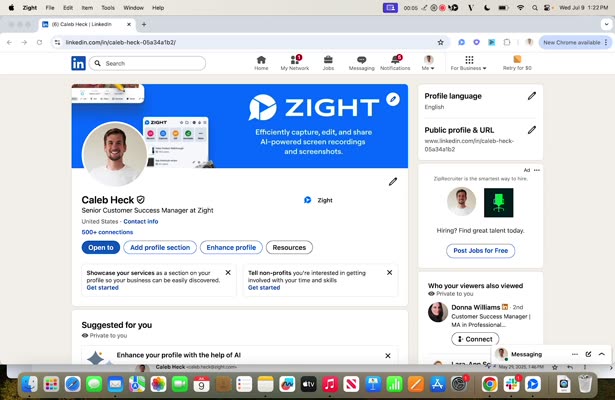The width and height of the screenshot is (615, 400).
Task: Dismiss the Tell non-profits card
Action: coord(389,272)
